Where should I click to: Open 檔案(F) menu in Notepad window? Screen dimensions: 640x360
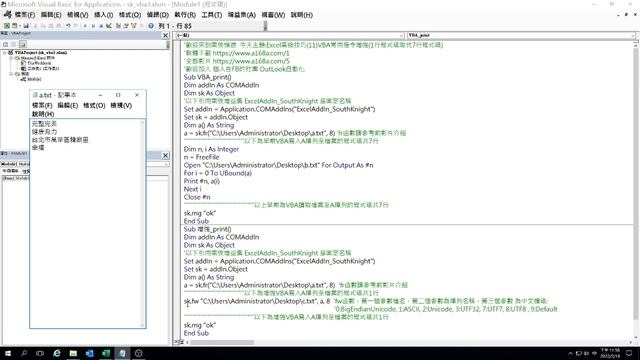click(42, 105)
